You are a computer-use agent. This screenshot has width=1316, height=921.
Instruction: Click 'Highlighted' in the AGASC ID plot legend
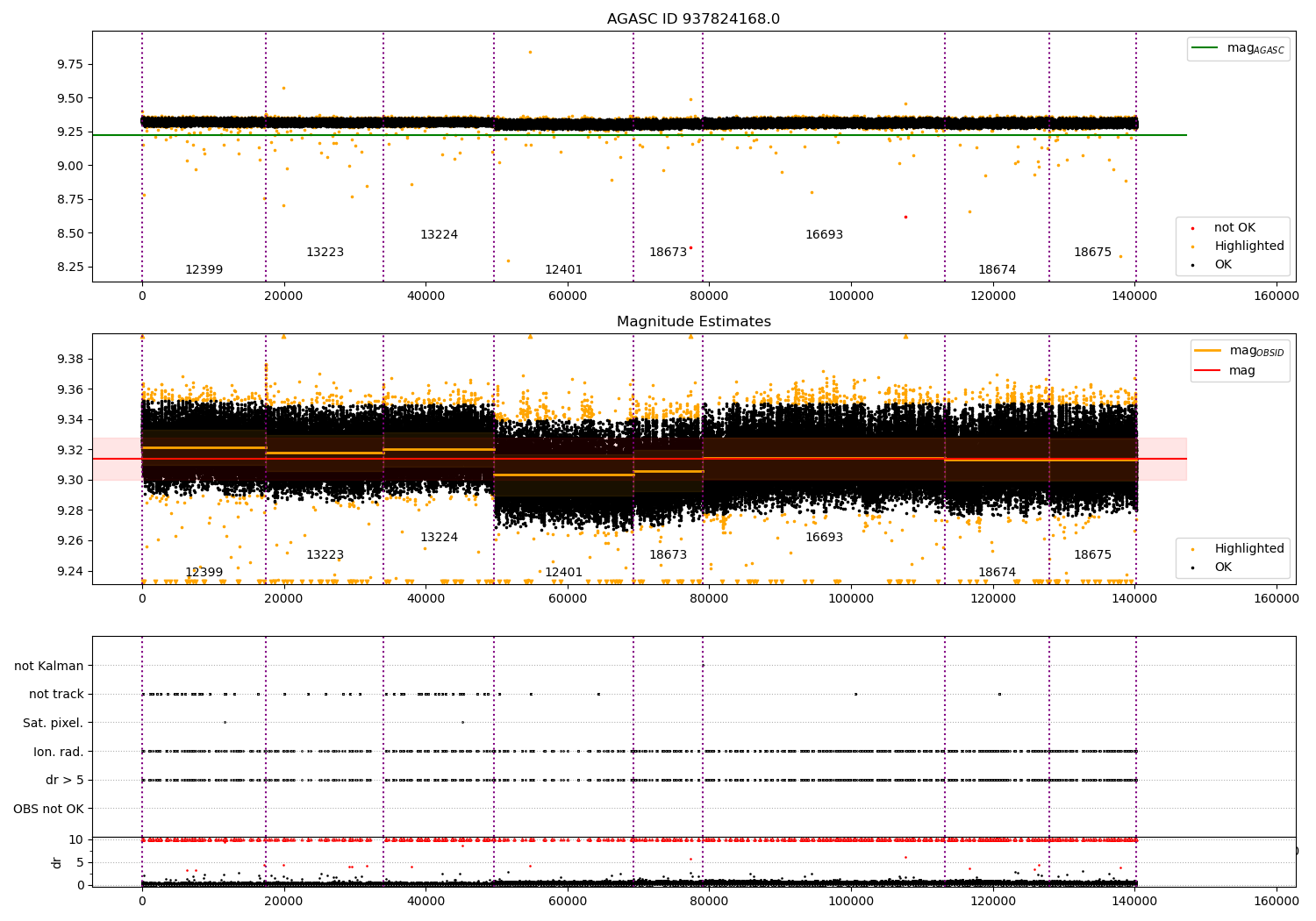(x=1248, y=246)
